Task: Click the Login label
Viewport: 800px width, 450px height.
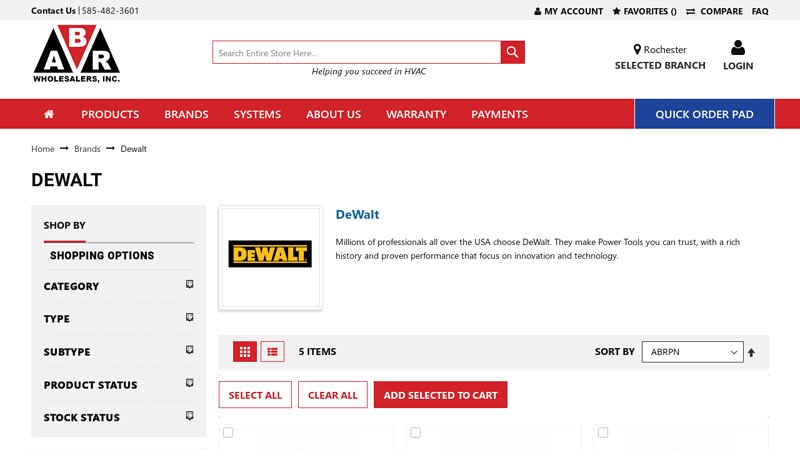Action: 738,66
